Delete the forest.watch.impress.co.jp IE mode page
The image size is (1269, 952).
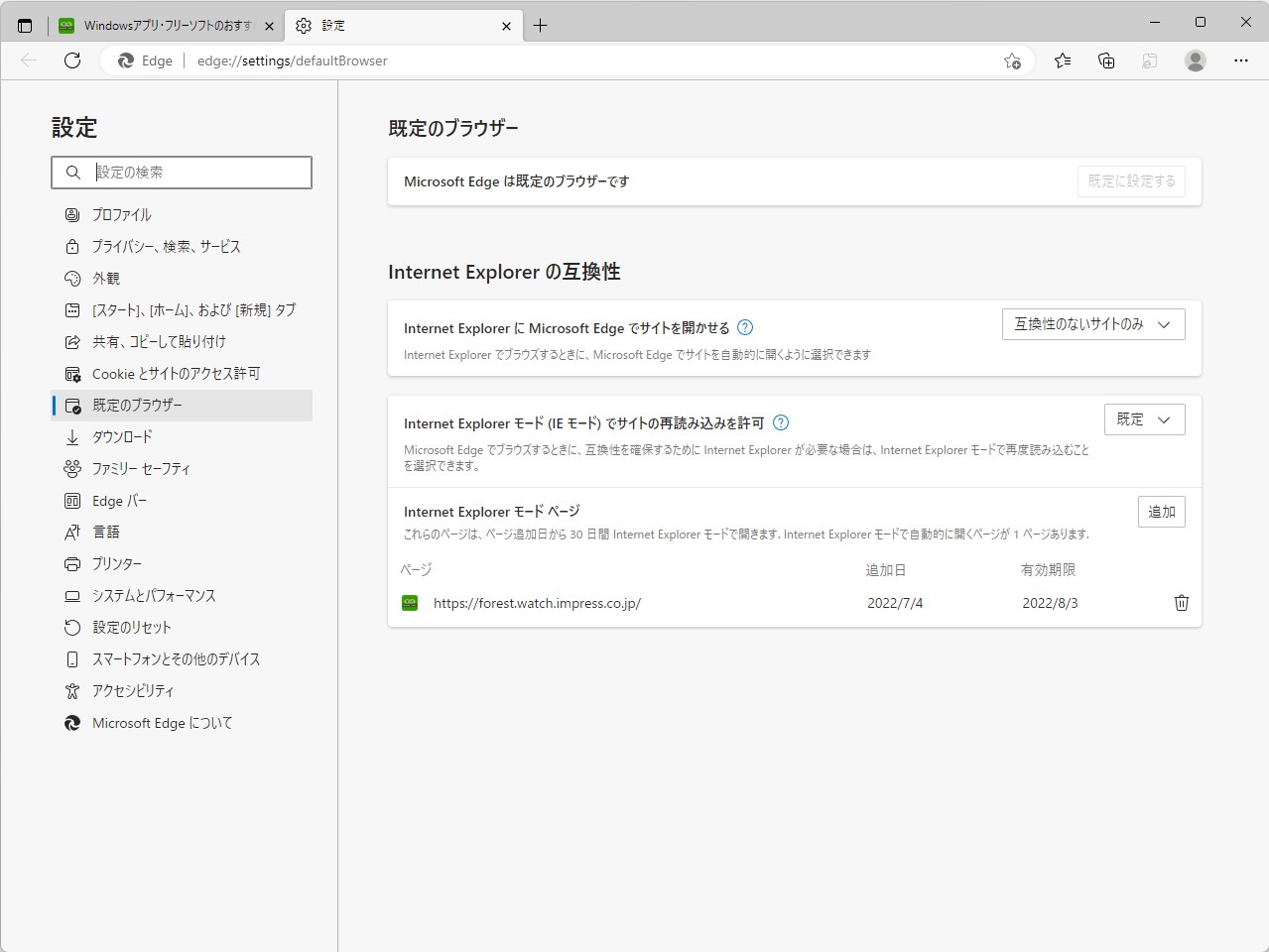point(1181,602)
